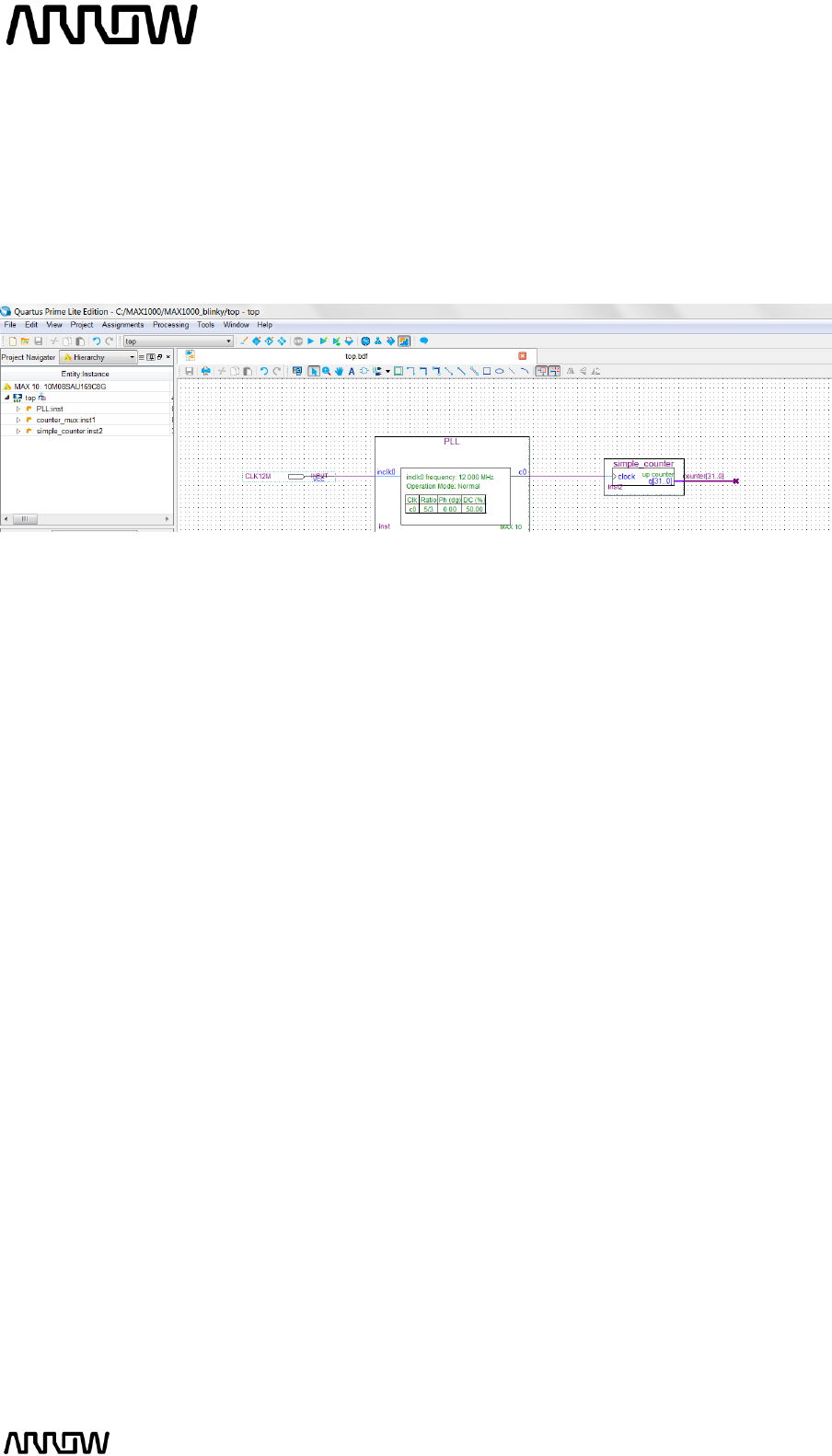Screen dimensions: 832x1456
Task: Open the Programmer icon
Action: click(x=390, y=341)
